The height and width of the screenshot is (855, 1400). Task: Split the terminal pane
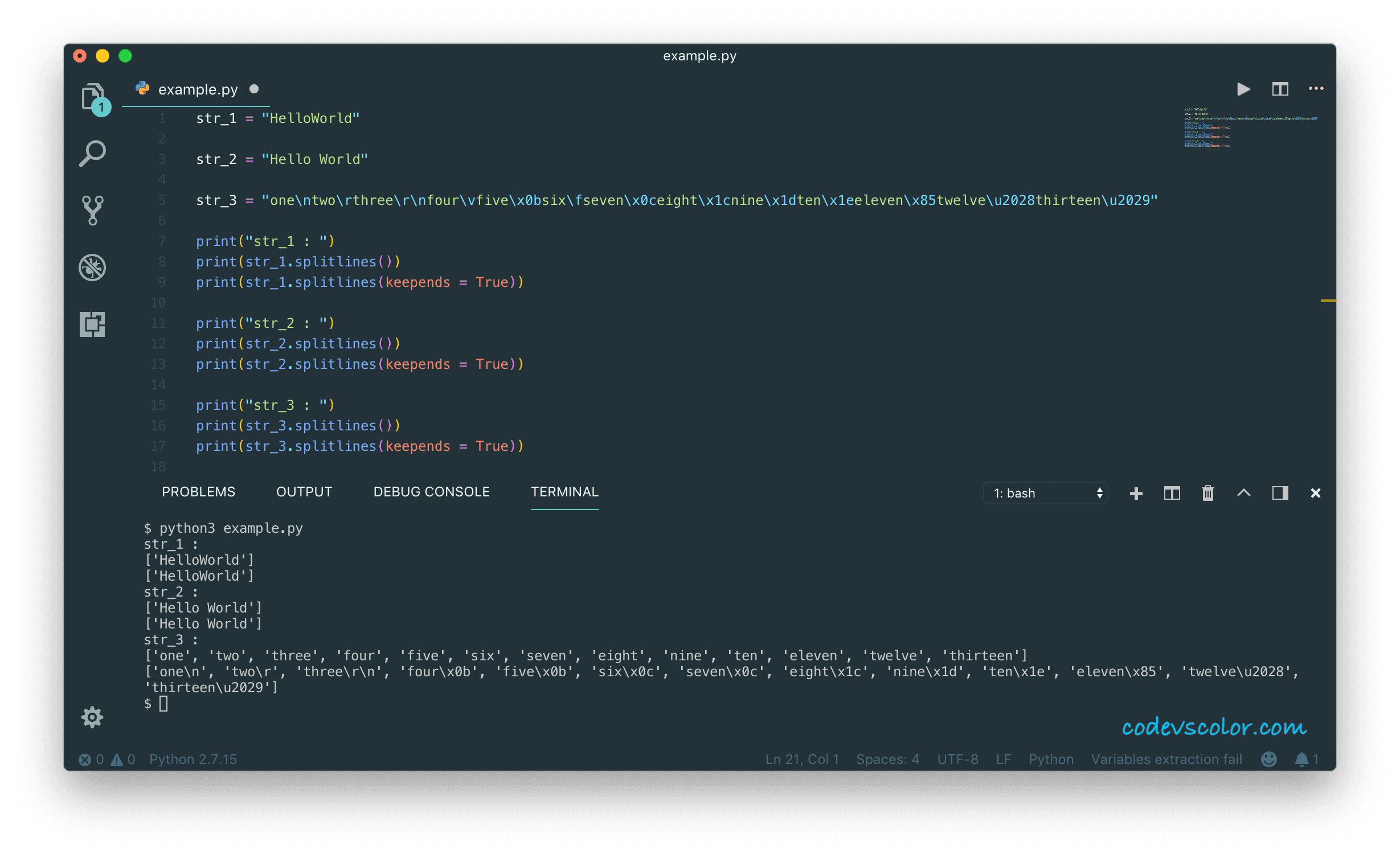(1172, 493)
